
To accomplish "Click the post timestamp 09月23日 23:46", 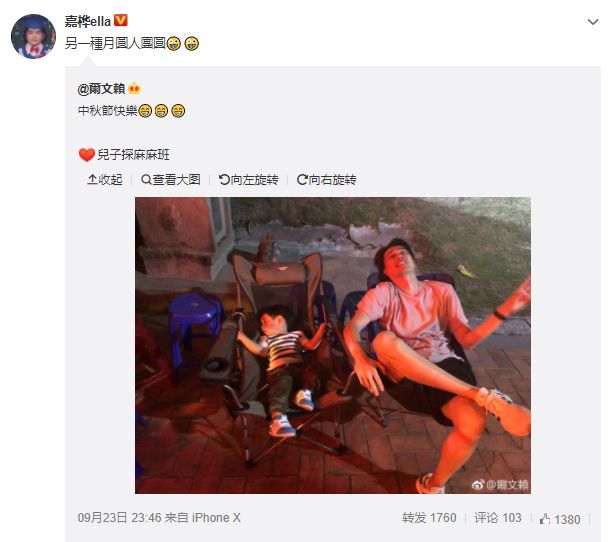I will [x=119, y=518].
